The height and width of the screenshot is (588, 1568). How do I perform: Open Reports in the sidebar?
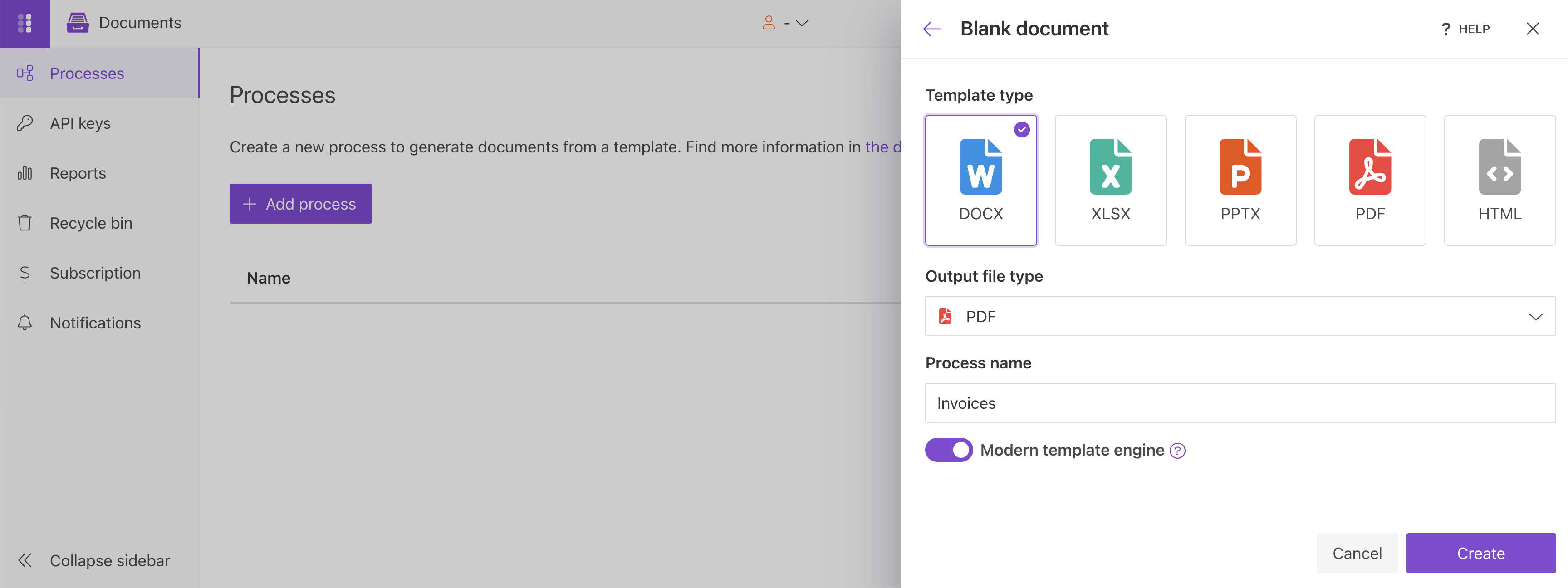click(x=99, y=173)
